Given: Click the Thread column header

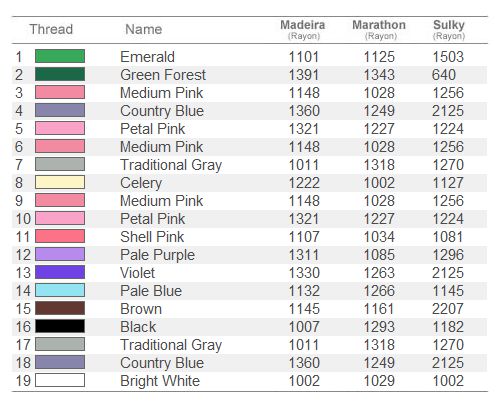Looking at the screenshot, I should (51, 29).
